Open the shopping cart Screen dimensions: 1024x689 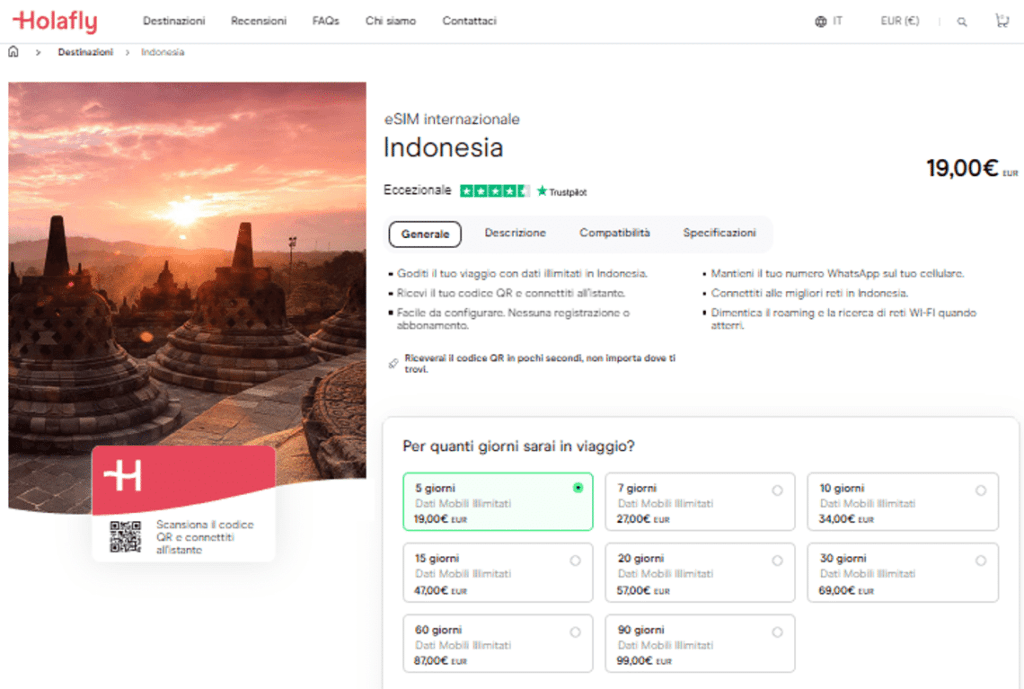tap(1001, 20)
